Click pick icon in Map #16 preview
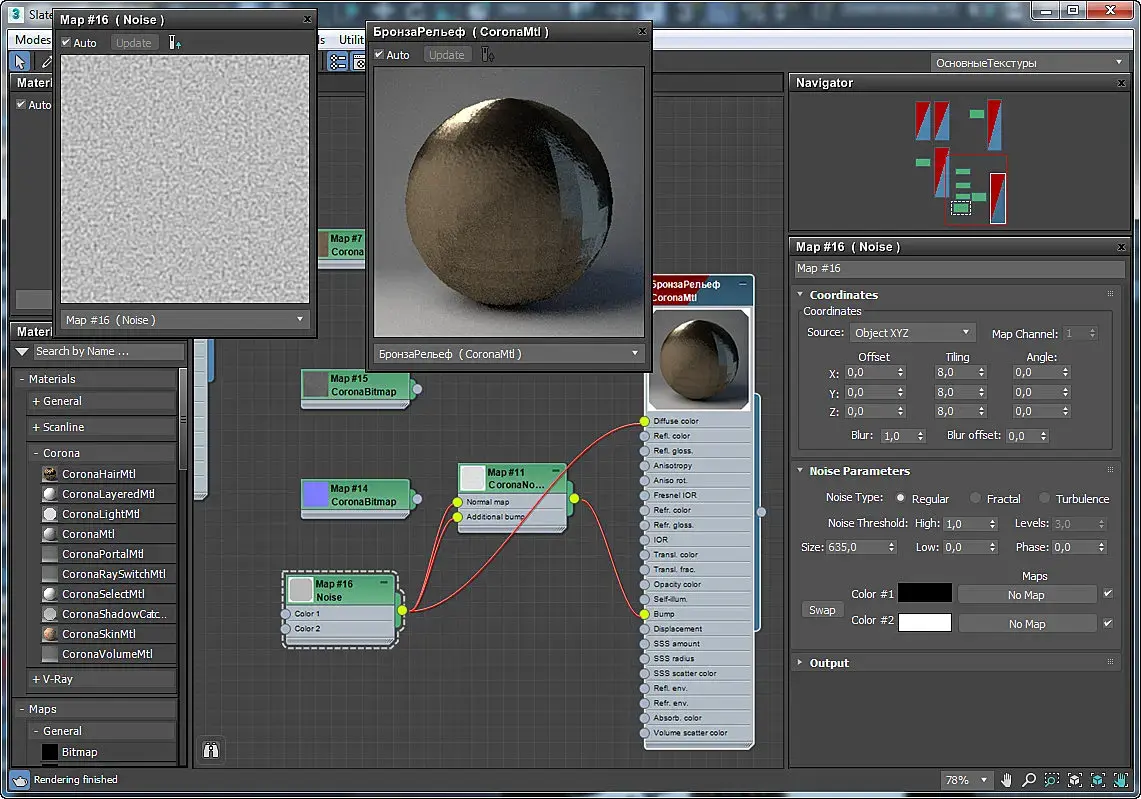 pyautogui.click(x=175, y=42)
